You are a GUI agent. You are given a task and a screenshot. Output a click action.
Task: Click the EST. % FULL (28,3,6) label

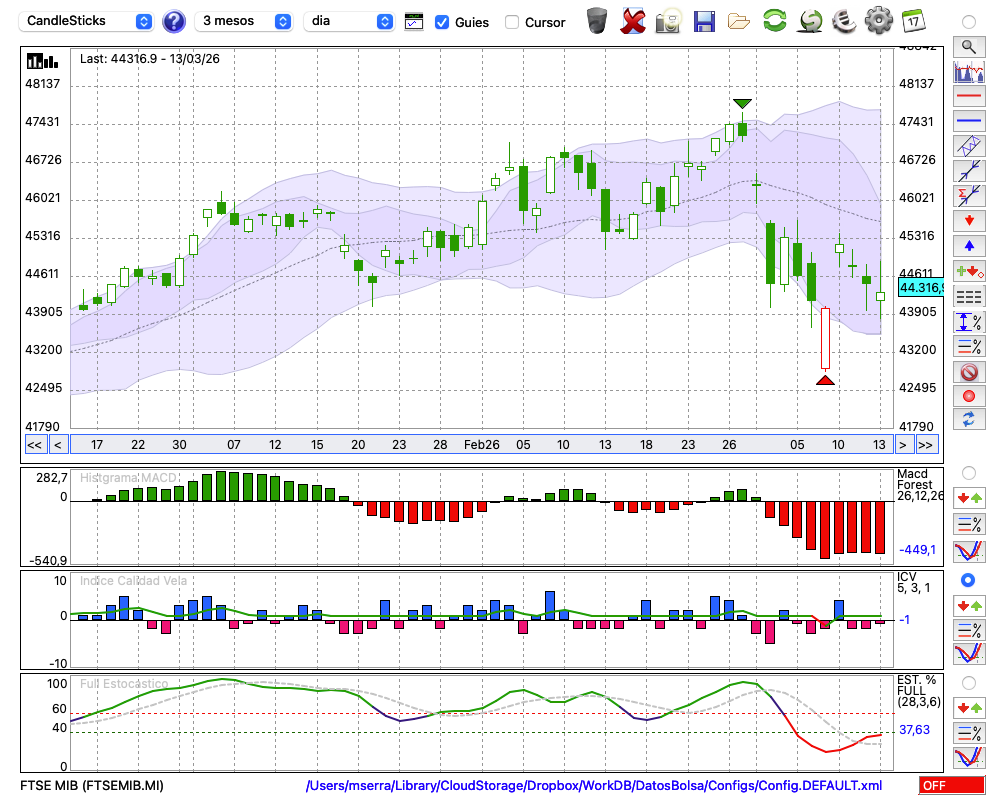click(x=918, y=691)
